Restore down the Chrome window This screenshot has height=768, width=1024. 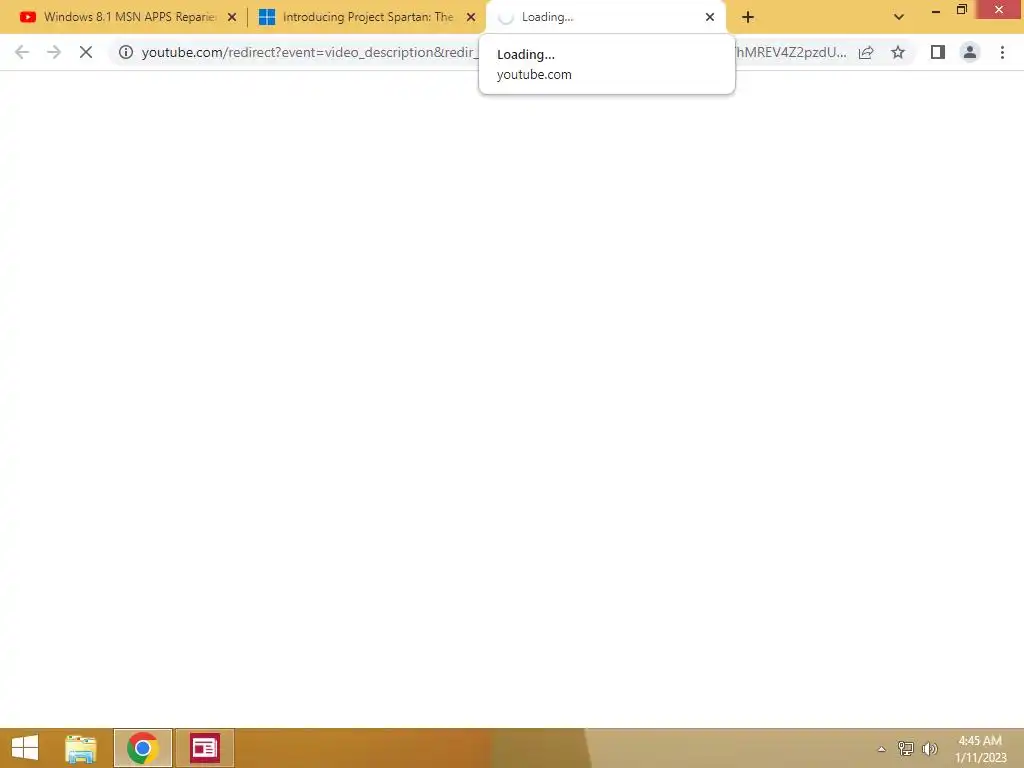[961, 10]
